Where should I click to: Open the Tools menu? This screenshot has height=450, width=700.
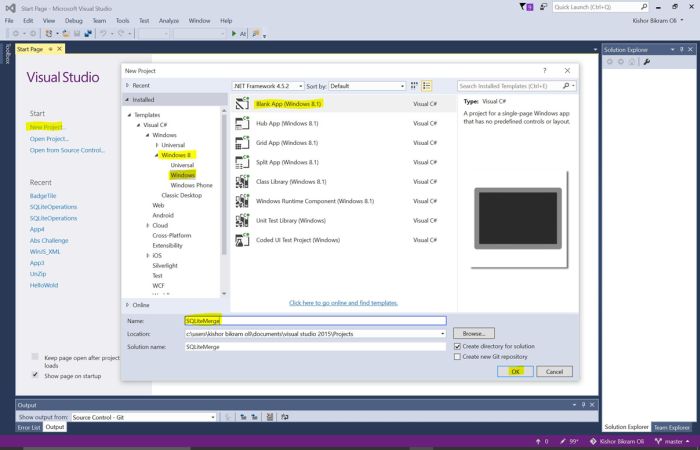[122, 21]
